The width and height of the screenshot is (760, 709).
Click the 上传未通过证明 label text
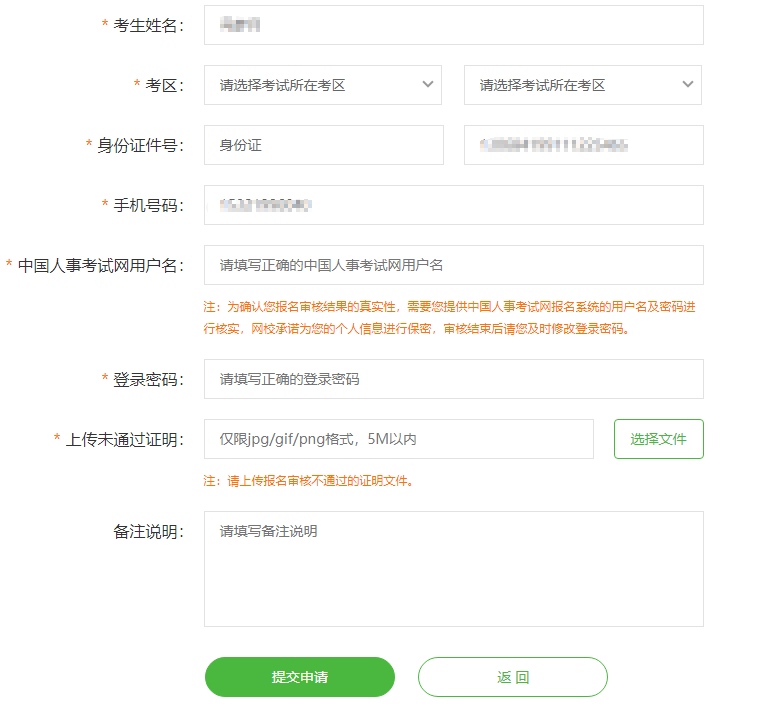point(124,439)
